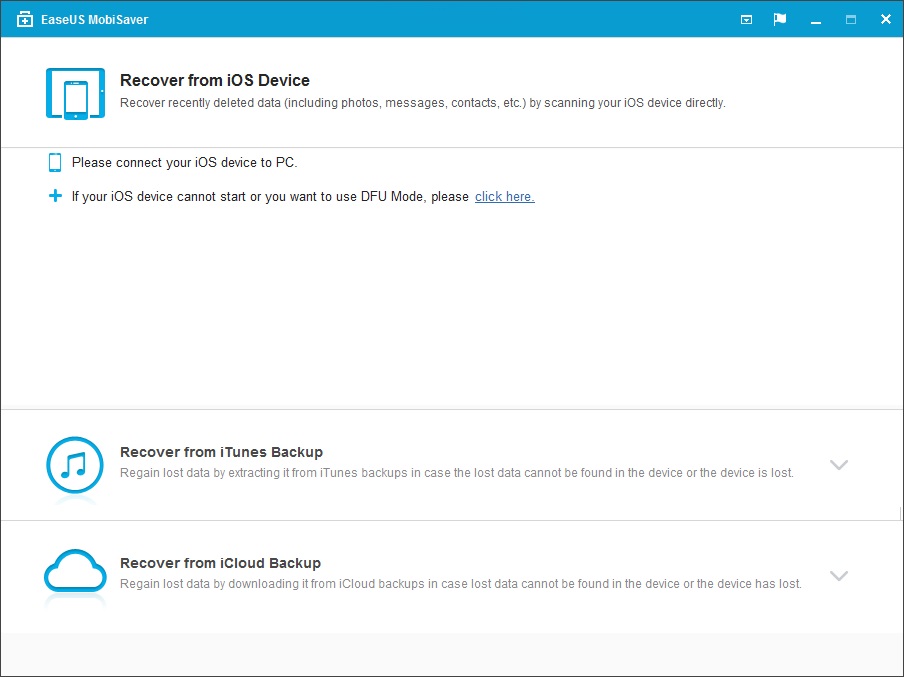
Task: Click the small phone icon beside connect message
Action: click(55, 162)
